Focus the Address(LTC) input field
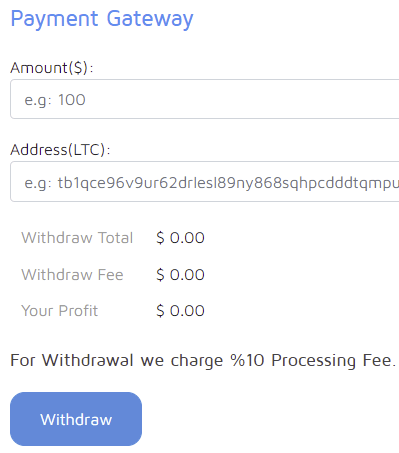Screen dimensions: 399x453 click(205, 182)
